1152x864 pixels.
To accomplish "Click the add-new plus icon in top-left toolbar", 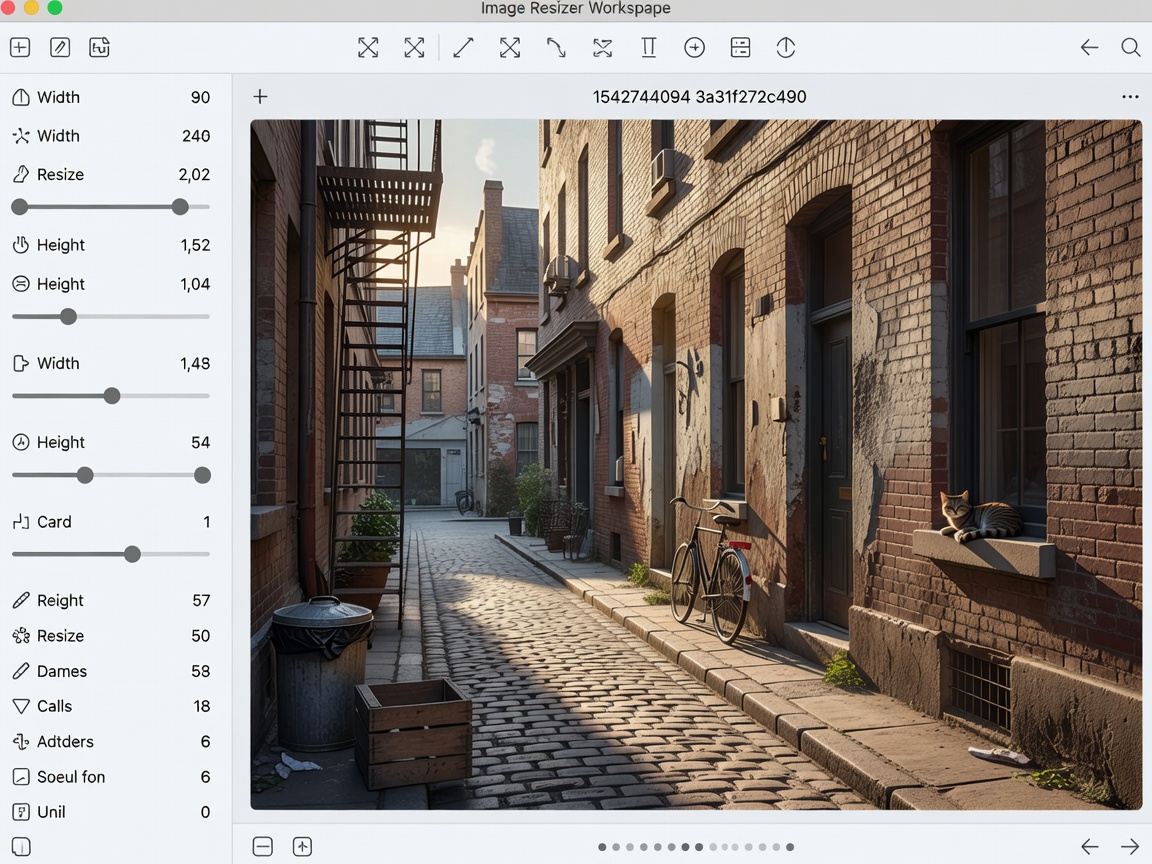I will (x=20, y=48).
